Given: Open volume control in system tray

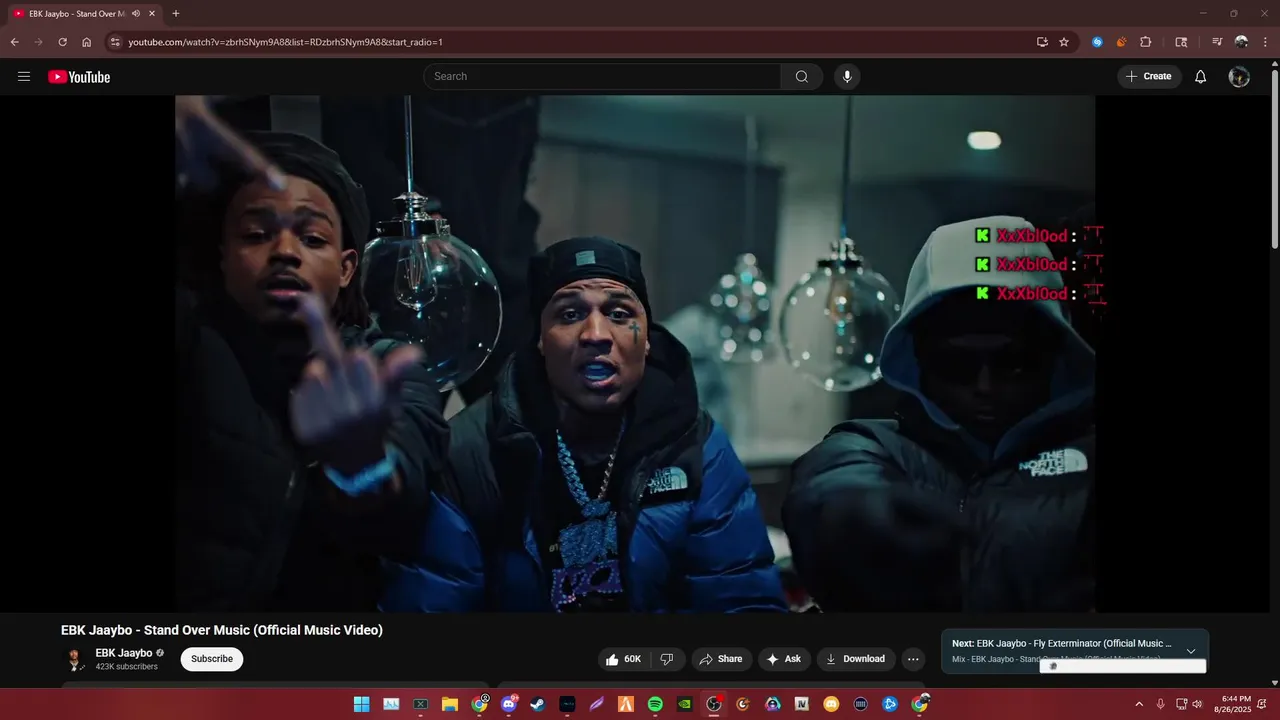Looking at the screenshot, I should (1197, 704).
